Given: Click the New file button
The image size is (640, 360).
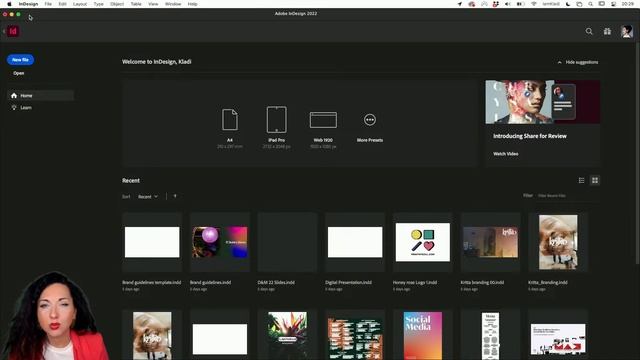Looking at the screenshot, I should click(20, 60).
